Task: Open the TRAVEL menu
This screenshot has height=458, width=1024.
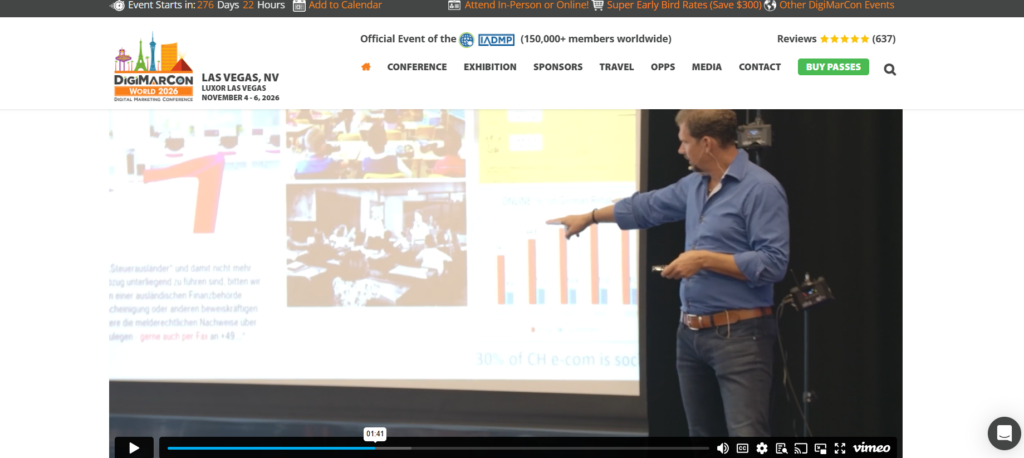Action: pos(616,67)
